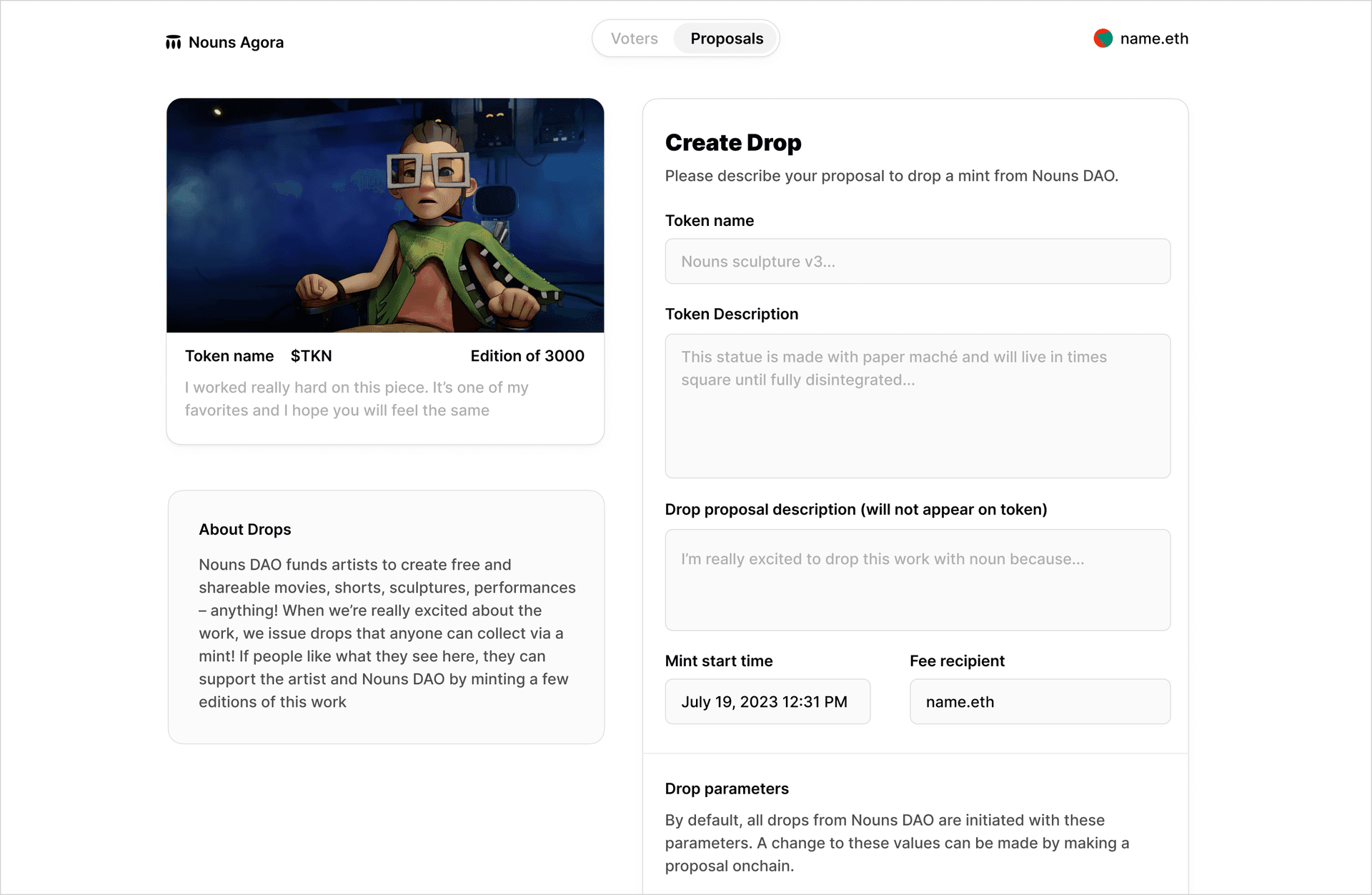
Task: Click the About Drops heading
Action: click(244, 530)
